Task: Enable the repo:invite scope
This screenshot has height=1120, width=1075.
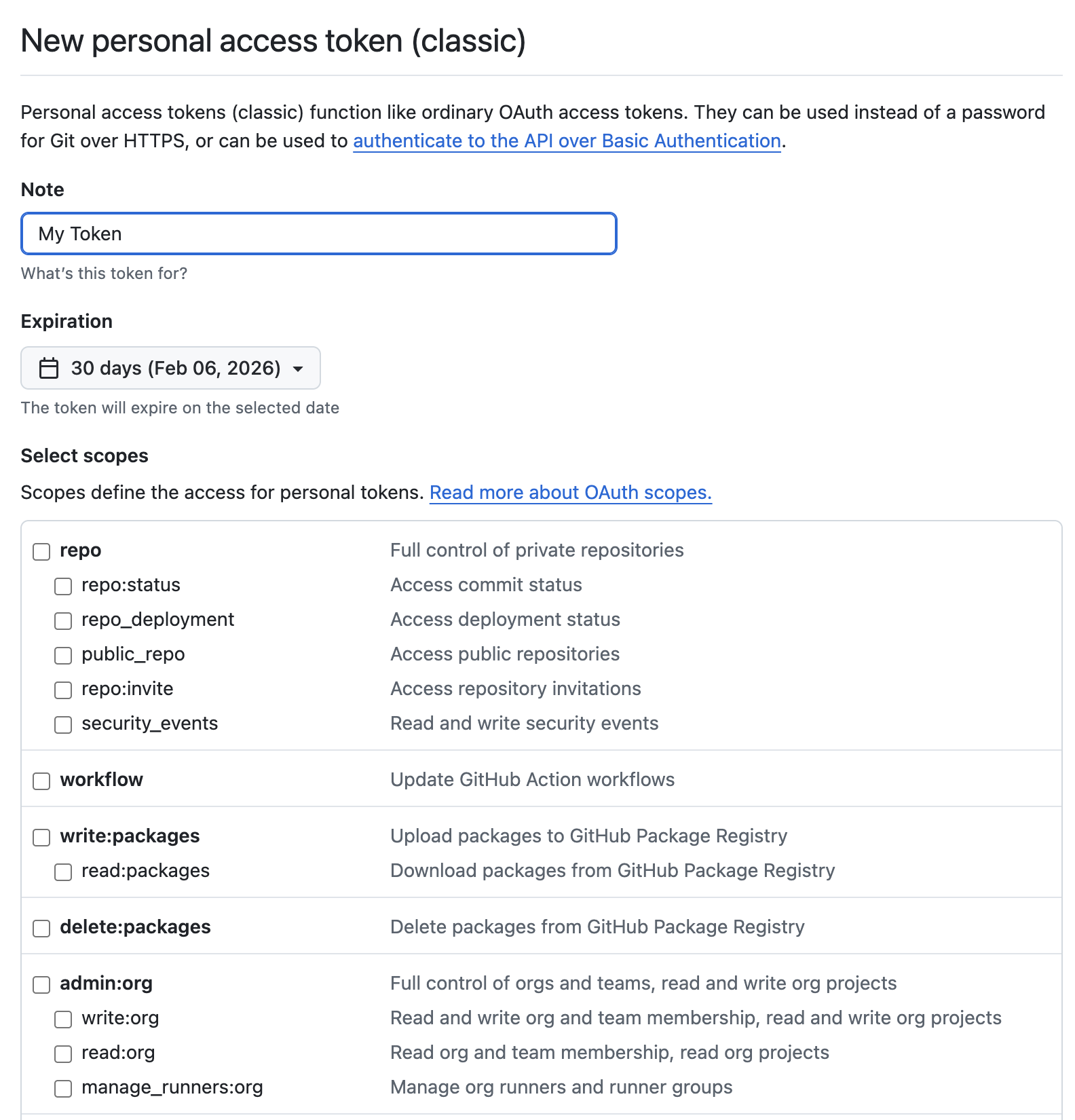Action: tap(63, 690)
